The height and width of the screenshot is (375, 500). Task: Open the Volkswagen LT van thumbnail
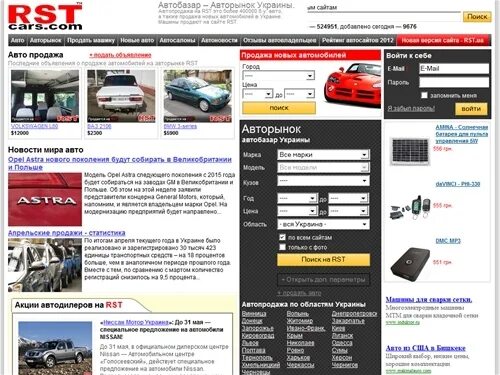tap(45, 96)
